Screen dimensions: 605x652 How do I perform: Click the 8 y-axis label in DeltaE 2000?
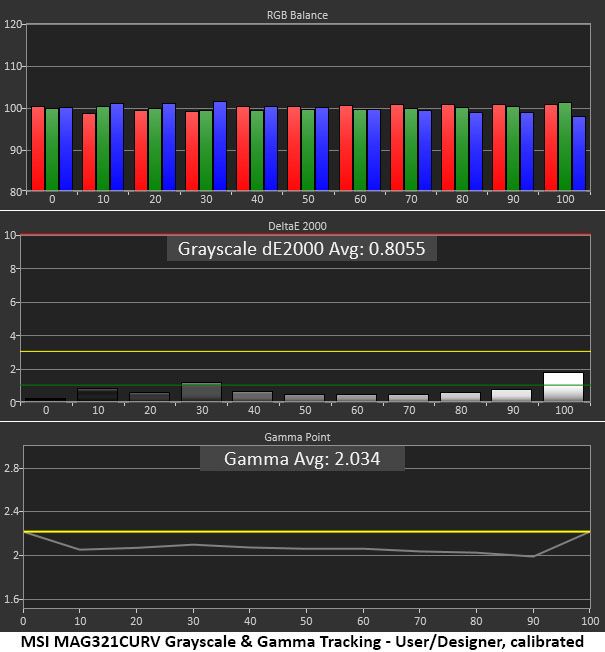(13, 269)
